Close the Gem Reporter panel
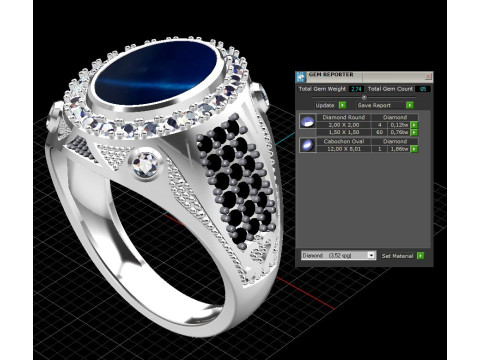The image size is (480, 360). coord(428,77)
